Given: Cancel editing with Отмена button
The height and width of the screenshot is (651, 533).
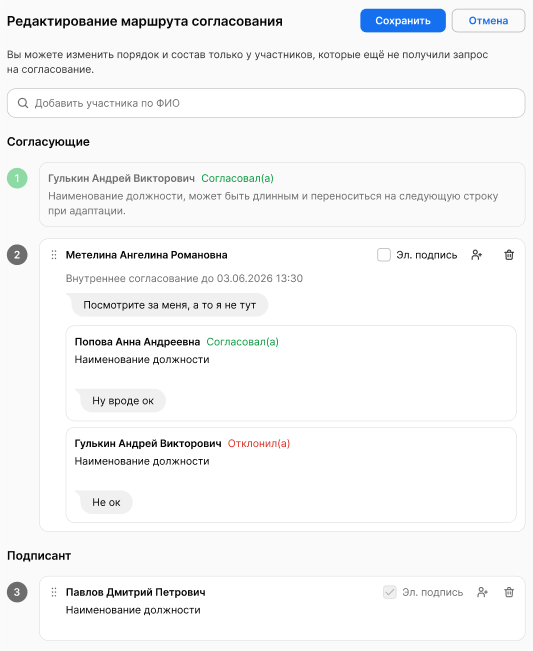Looking at the screenshot, I should [x=488, y=21].
